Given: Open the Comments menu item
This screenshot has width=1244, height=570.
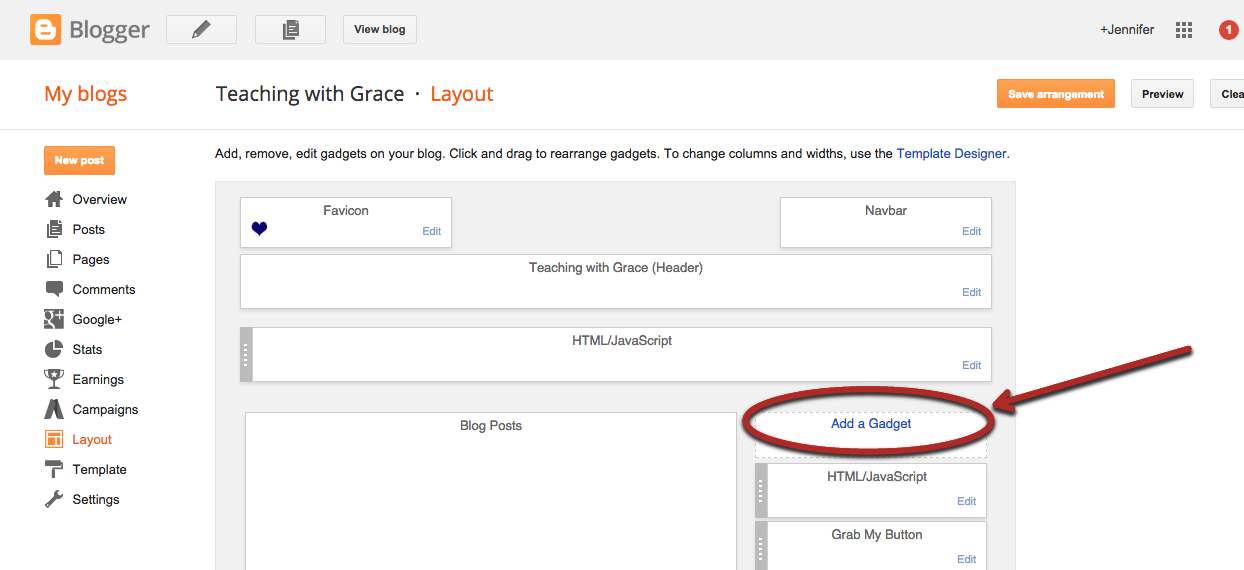Looking at the screenshot, I should click(x=103, y=289).
